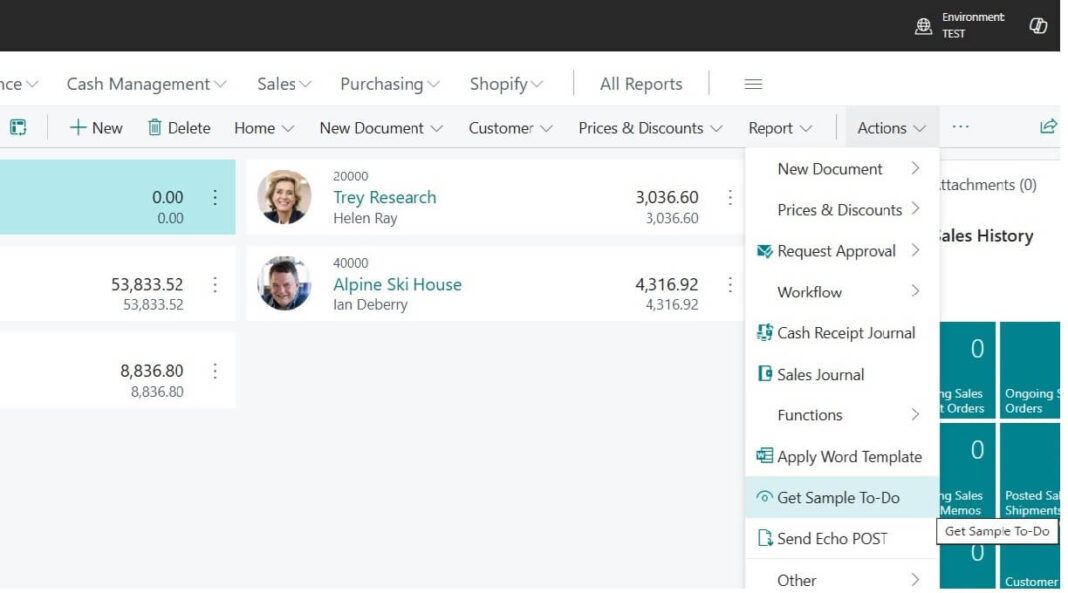1068x593 pixels.
Task: Open the hamburger menu beside All Reports
Action: tap(753, 84)
